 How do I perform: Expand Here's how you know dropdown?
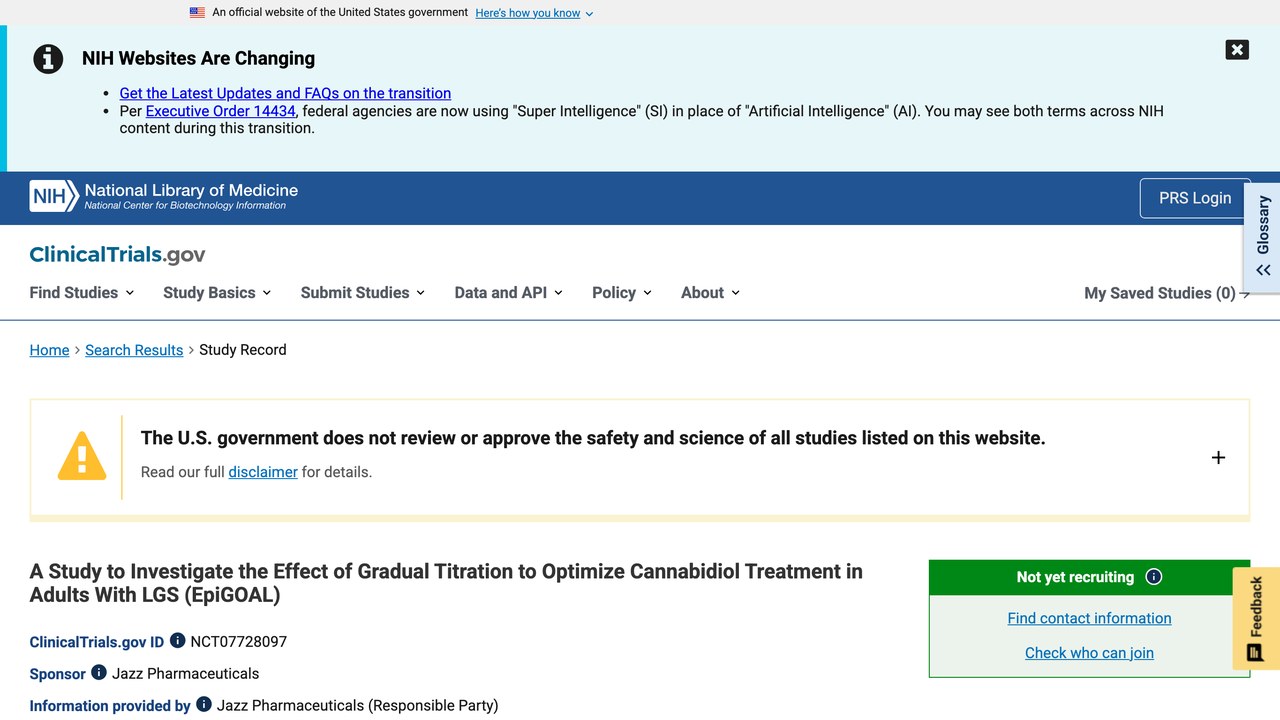click(x=534, y=13)
